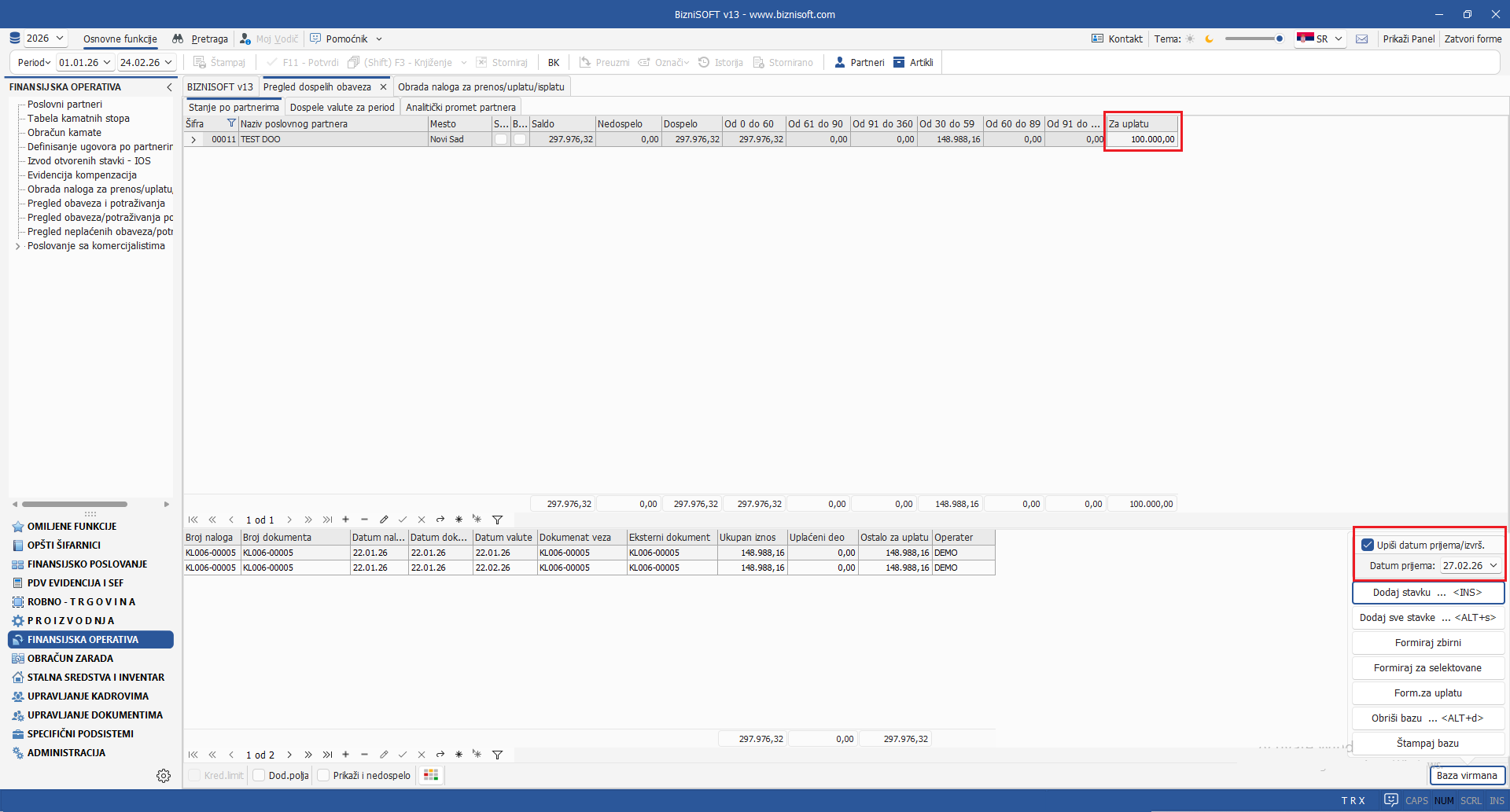Uncheck Upiši datum prijema/izvrš. checkbox
Image resolution: width=1510 pixels, height=812 pixels.
(x=1368, y=545)
